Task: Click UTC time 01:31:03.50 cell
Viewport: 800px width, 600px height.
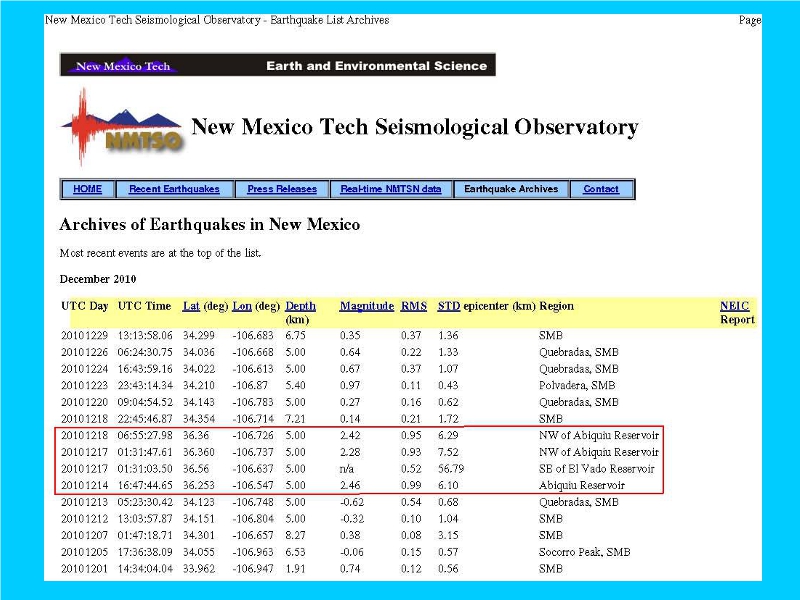Action: point(145,469)
